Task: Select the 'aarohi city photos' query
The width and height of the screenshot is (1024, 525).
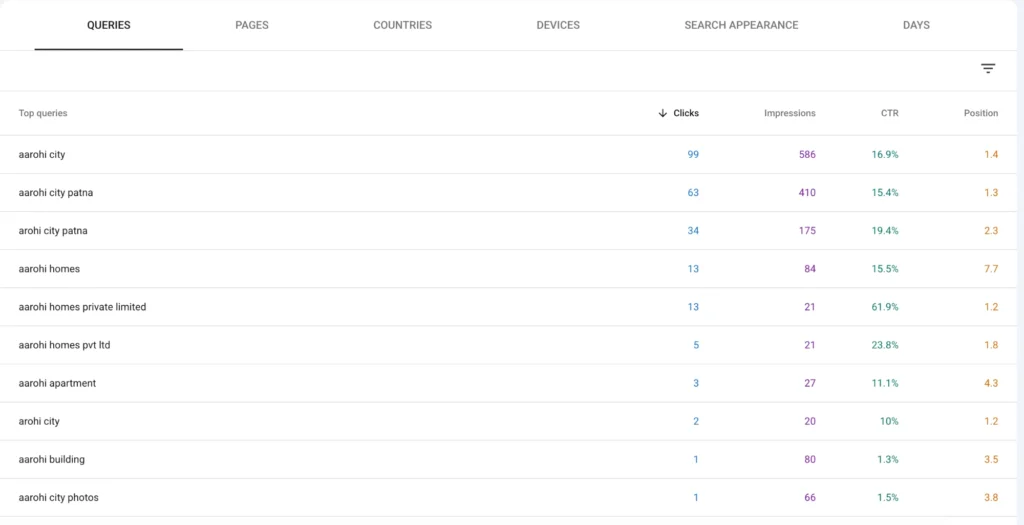Action: [x=58, y=498]
